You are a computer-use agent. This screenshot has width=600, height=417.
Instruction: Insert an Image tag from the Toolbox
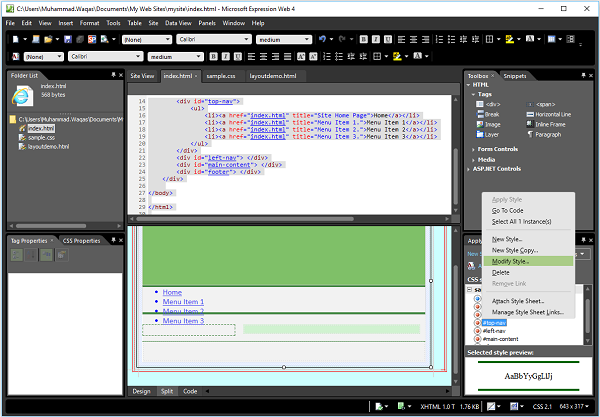click(x=492, y=122)
